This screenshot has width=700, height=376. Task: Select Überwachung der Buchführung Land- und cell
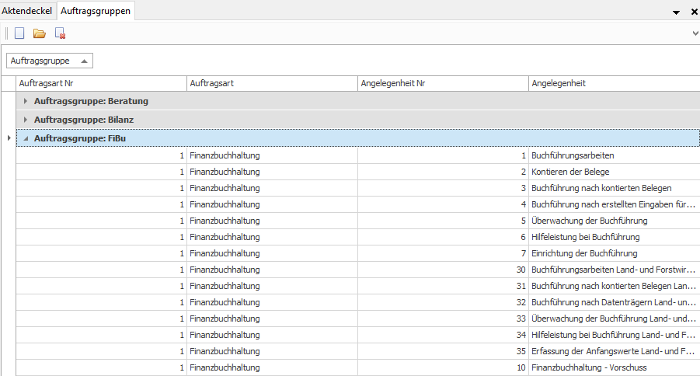coord(614,318)
